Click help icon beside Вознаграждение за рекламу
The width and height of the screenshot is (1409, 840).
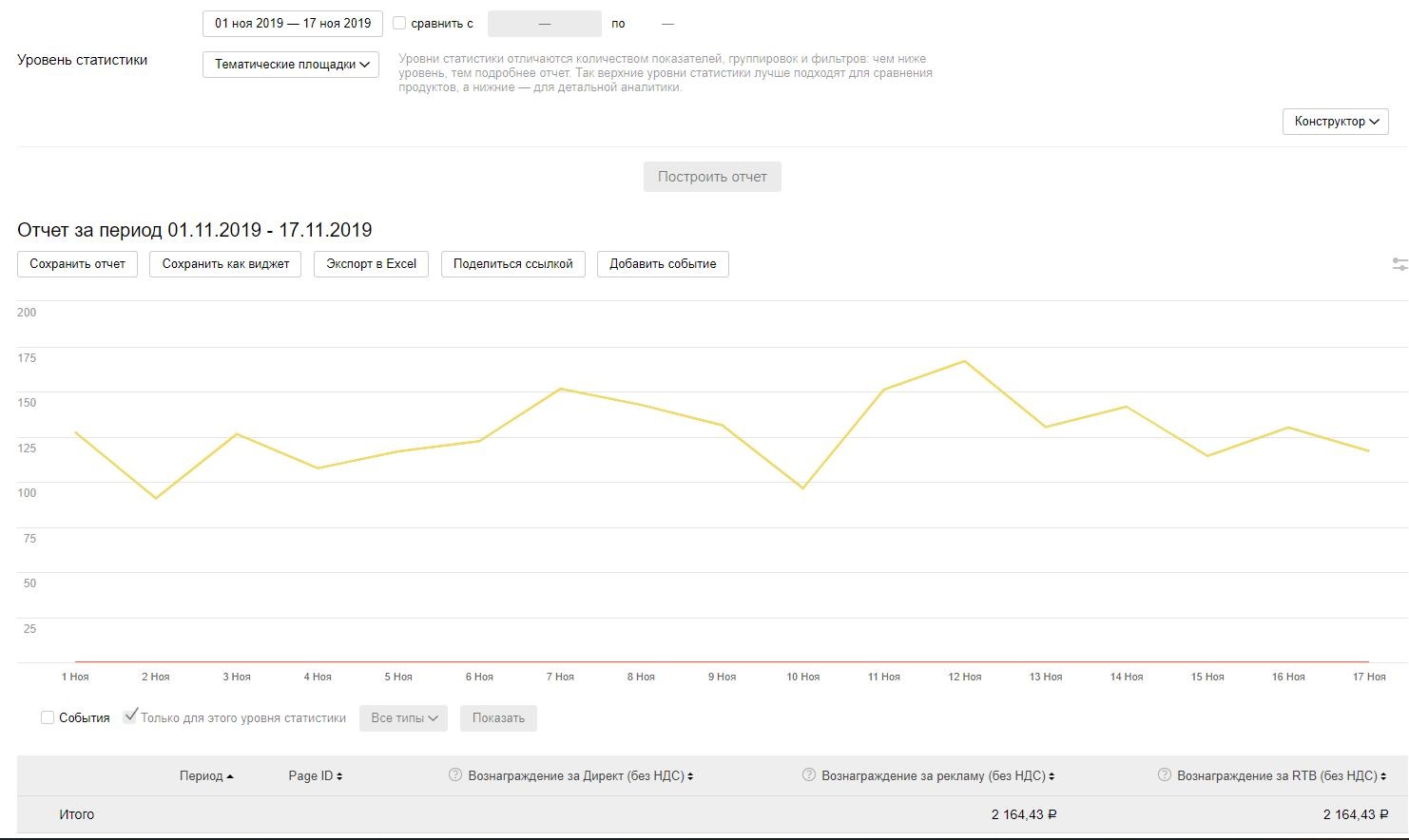click(x=808, y=775)
